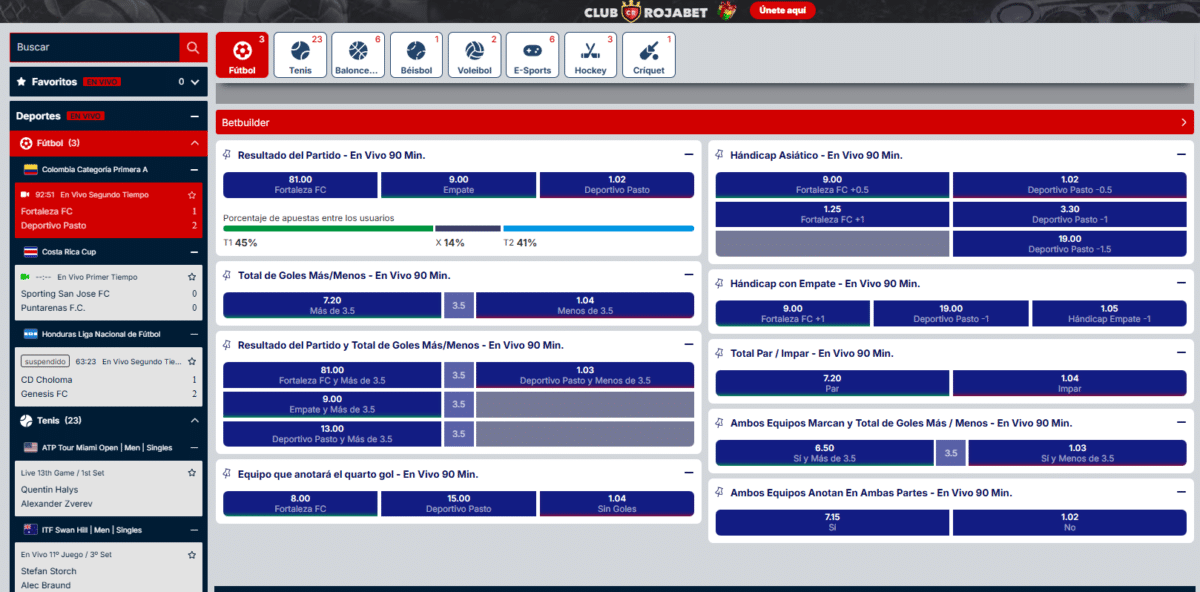Image resolution: width=1200 pixels, height=592 pixels.
Task: Pin the Hándicap Asiático market
Action: pos(721,155)
